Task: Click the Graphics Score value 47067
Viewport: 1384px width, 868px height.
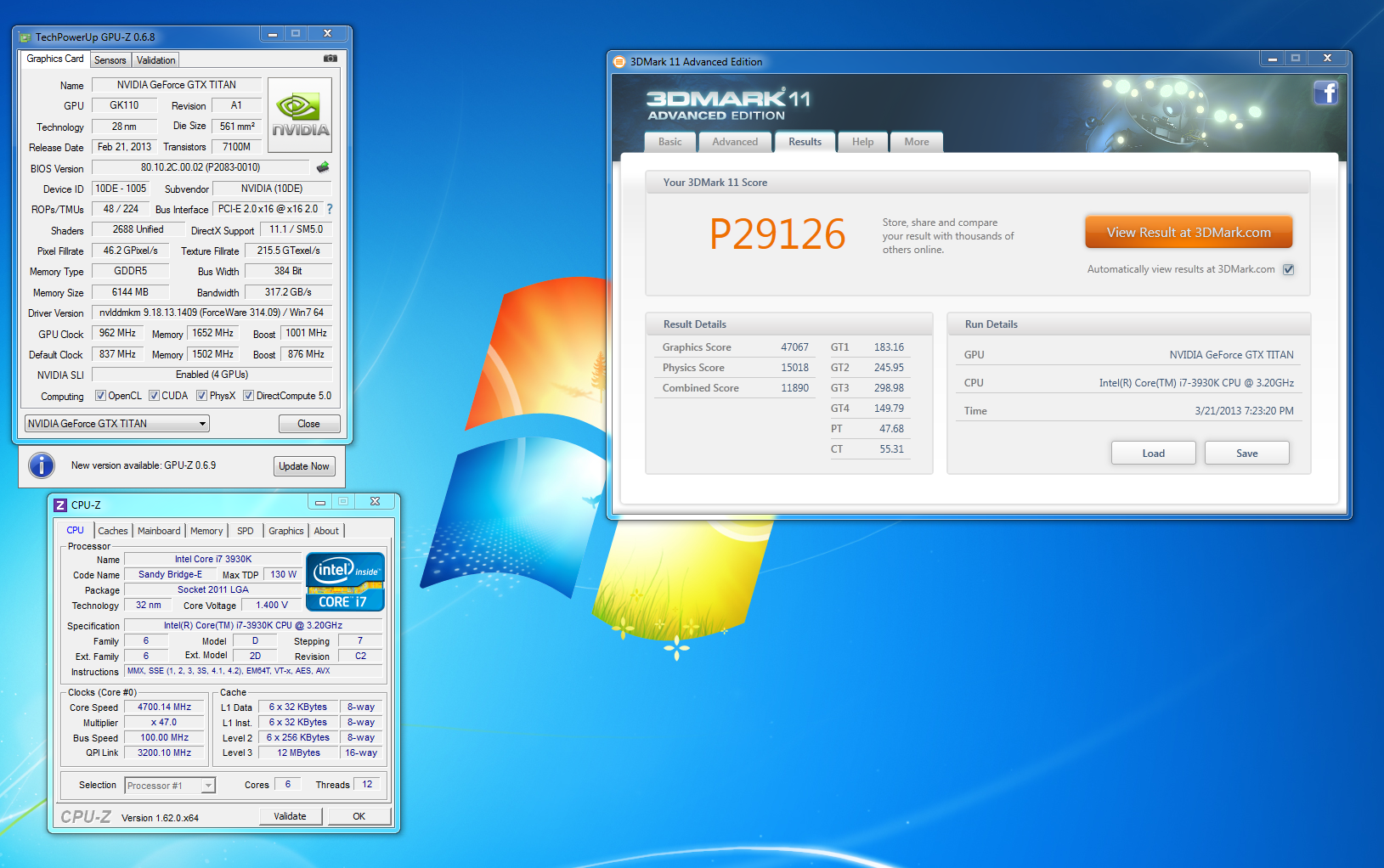Action: point(794,347)
